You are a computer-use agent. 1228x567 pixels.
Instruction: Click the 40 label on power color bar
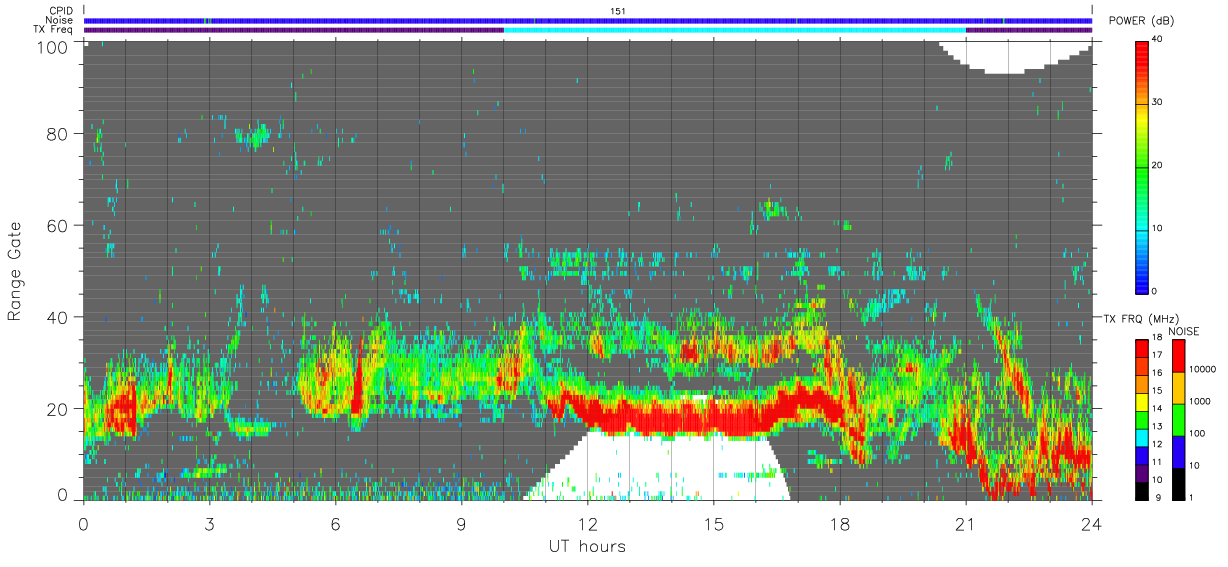[x=1158, y=41]
